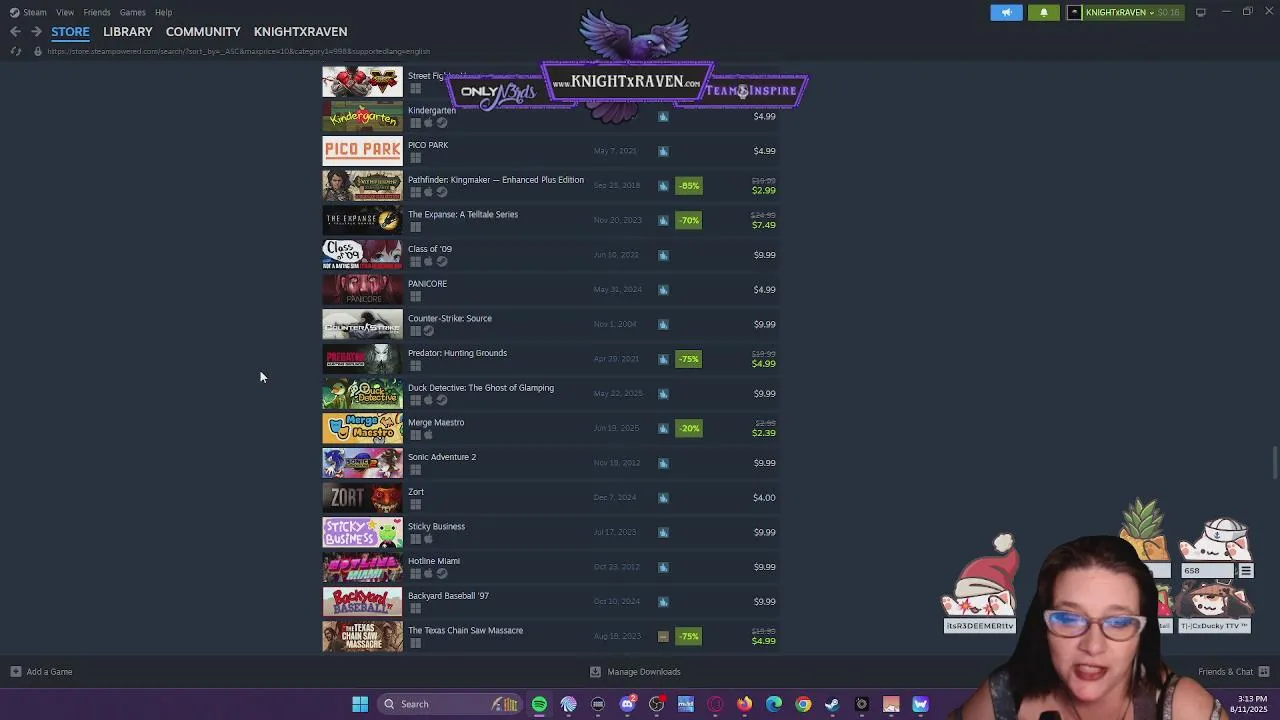1280x720 pixels.
Task: Switch to the COMMUNITY tab
Action: point(203,32)
